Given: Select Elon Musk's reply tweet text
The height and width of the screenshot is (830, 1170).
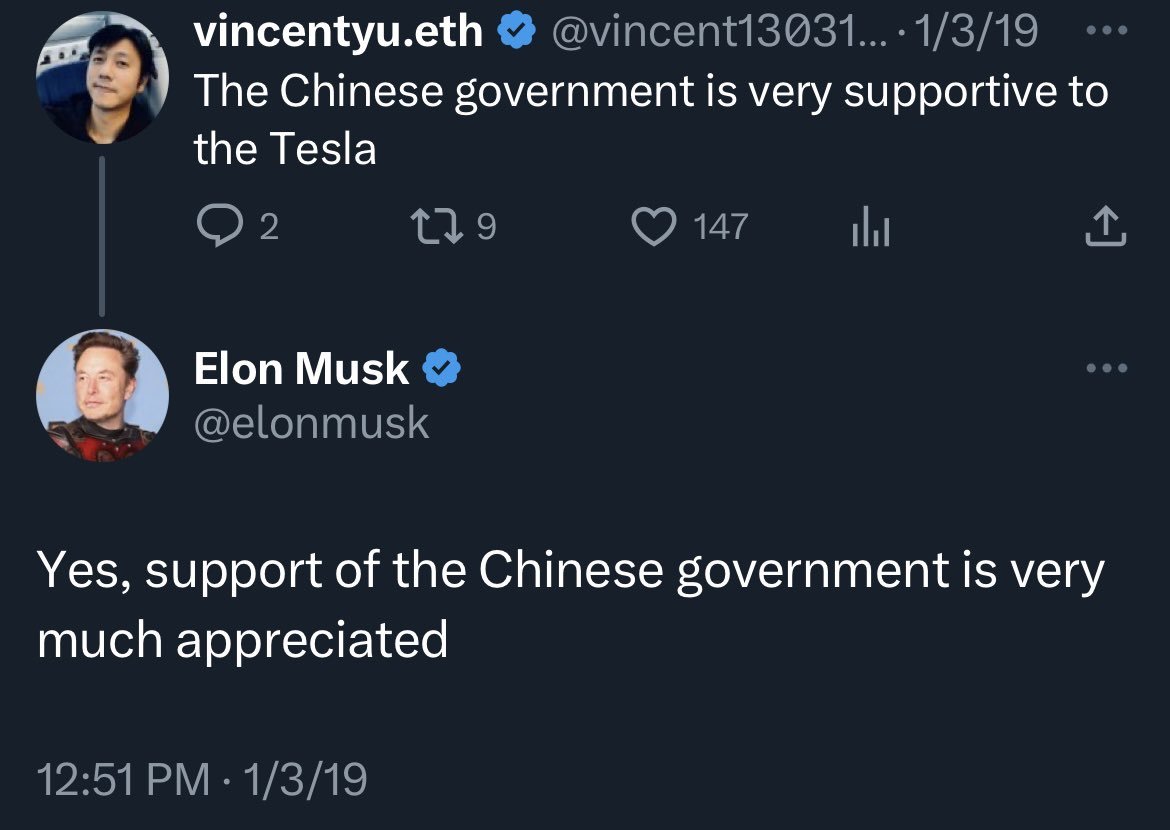Looking at the screenshot, I should pos(570,605).
